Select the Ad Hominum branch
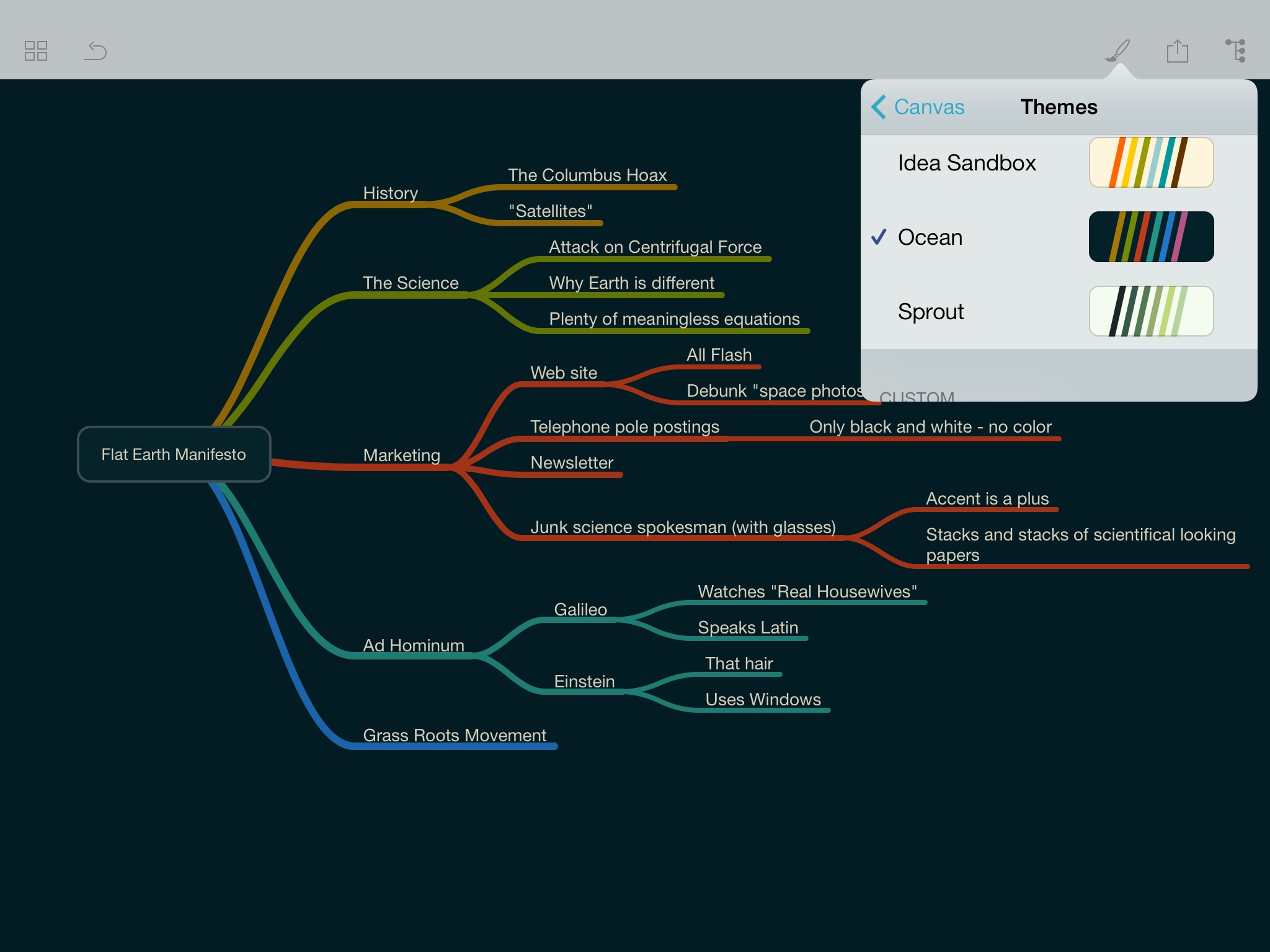 (414, 646)
